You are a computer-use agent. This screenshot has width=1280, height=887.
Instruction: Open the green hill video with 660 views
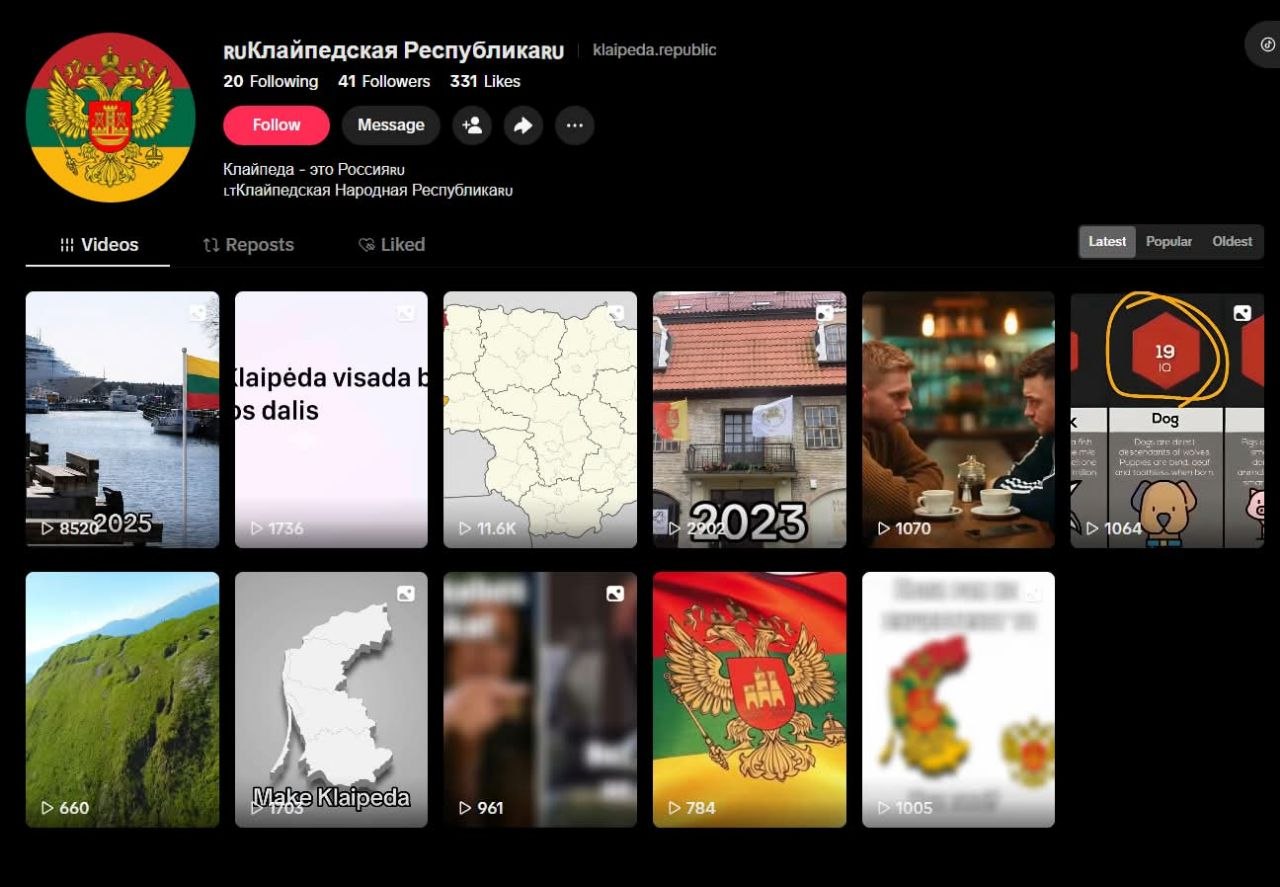point(122,699)
